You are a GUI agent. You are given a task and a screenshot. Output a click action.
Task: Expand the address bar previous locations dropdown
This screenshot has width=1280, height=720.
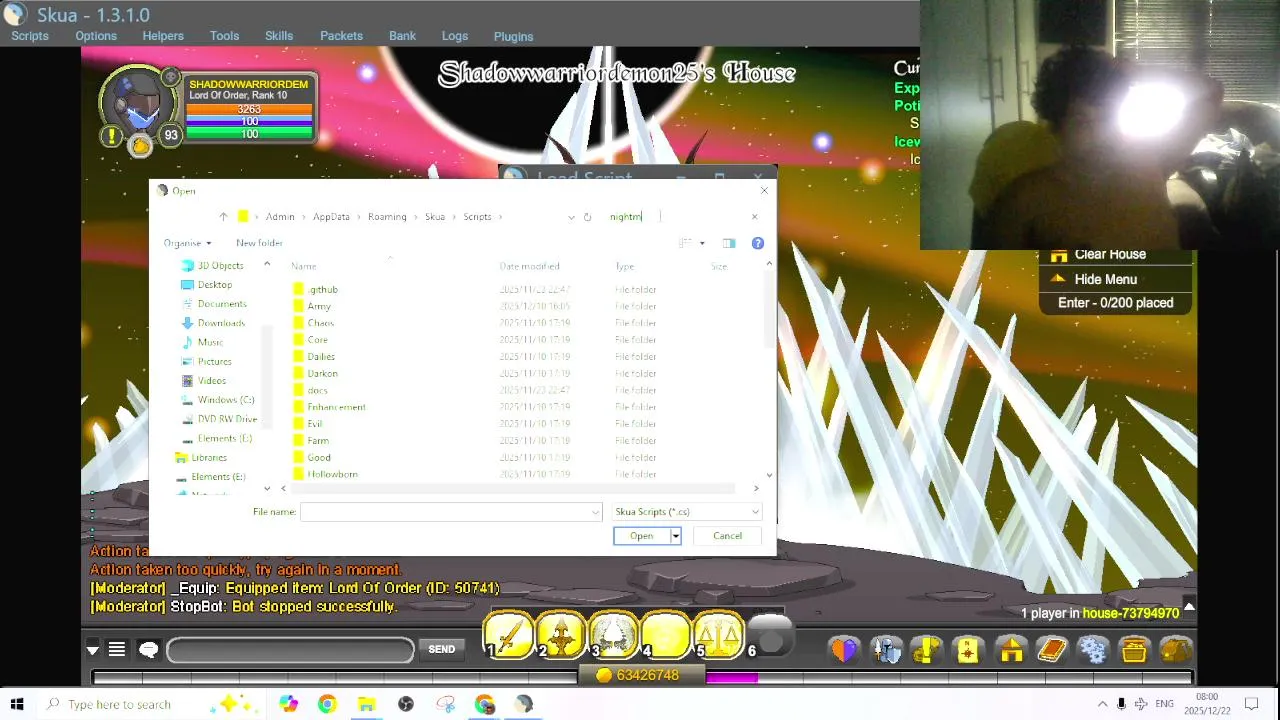coord(571,216)
